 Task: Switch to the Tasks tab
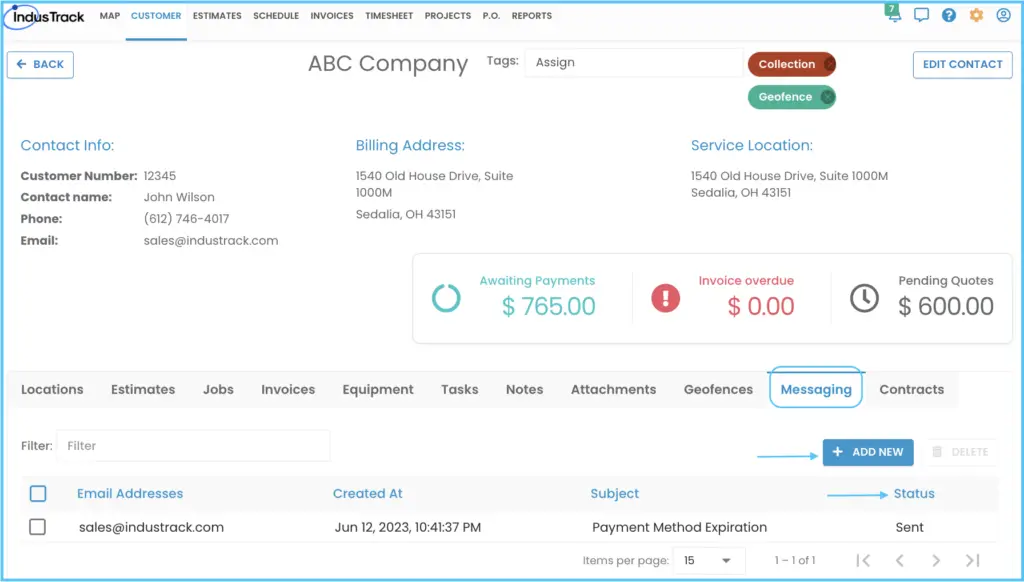[x=460, y=389]
